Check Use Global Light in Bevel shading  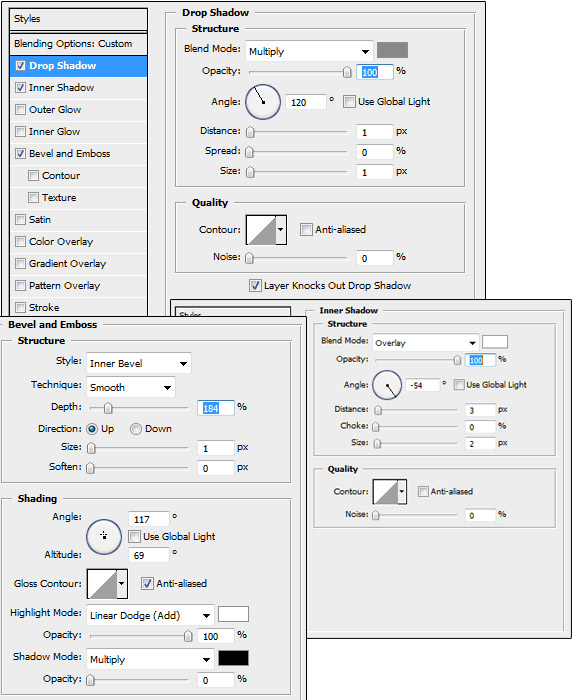[134, 537]
